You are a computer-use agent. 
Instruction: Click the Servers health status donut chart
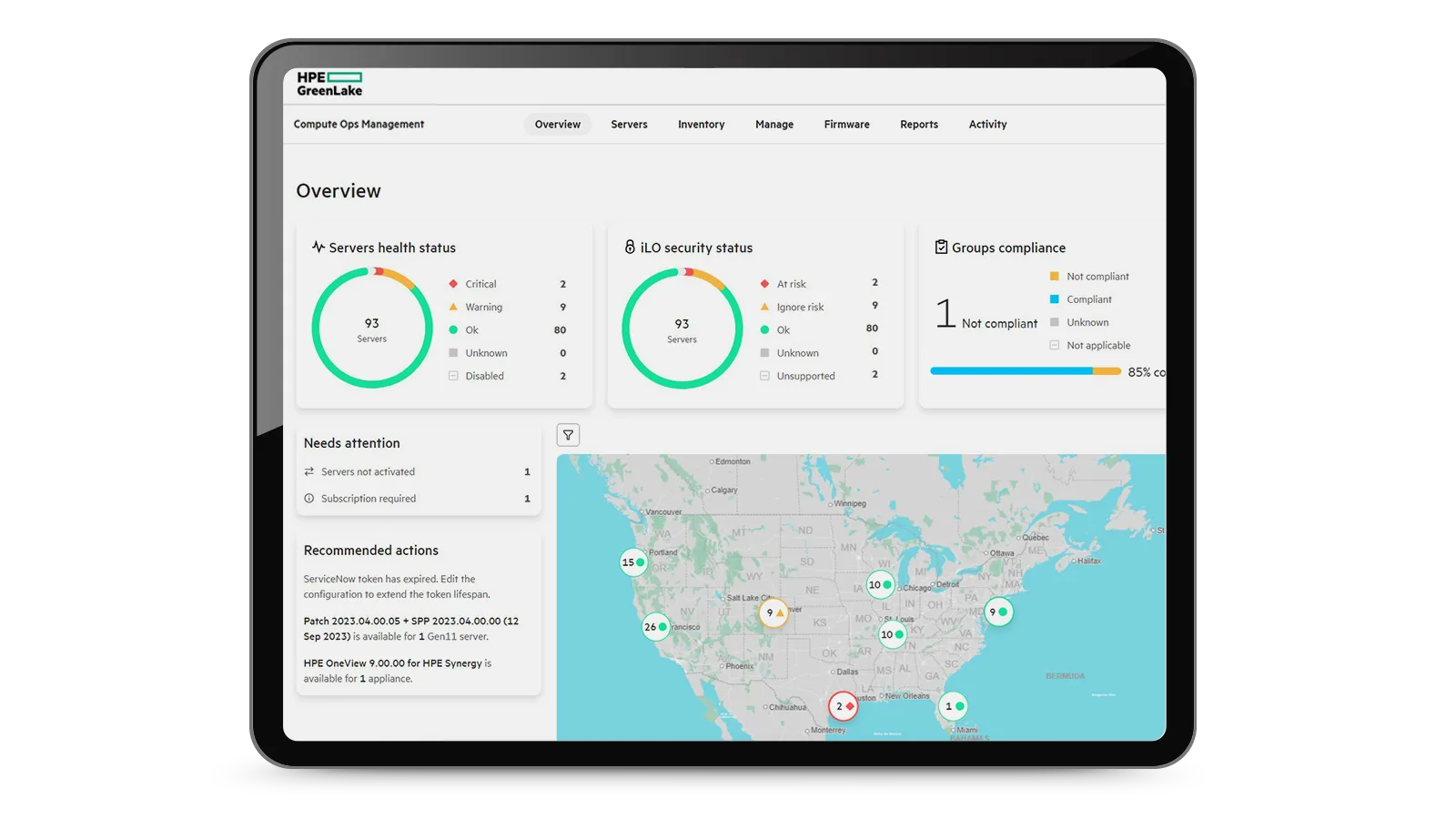pos(371,329)
